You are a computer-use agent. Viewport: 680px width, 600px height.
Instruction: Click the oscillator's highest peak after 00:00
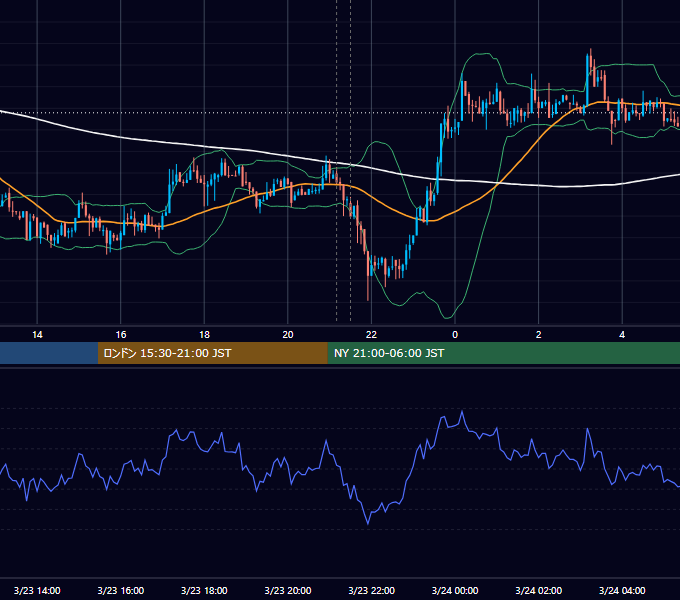(462, 412)
